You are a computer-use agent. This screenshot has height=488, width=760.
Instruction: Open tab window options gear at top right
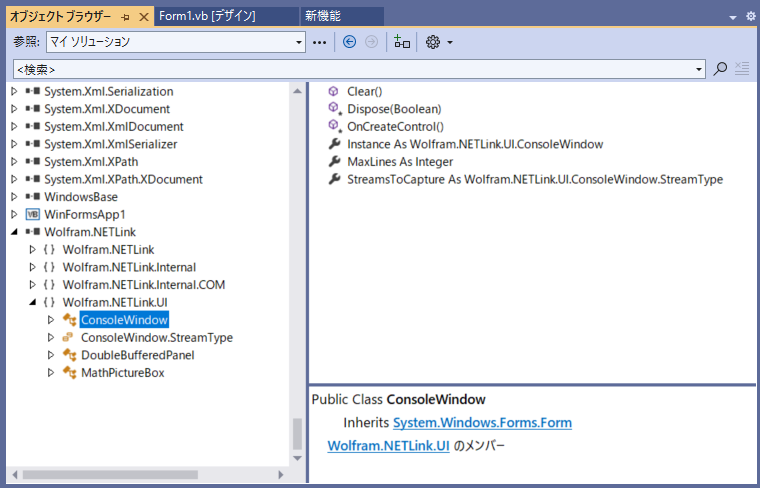point(750,16)
